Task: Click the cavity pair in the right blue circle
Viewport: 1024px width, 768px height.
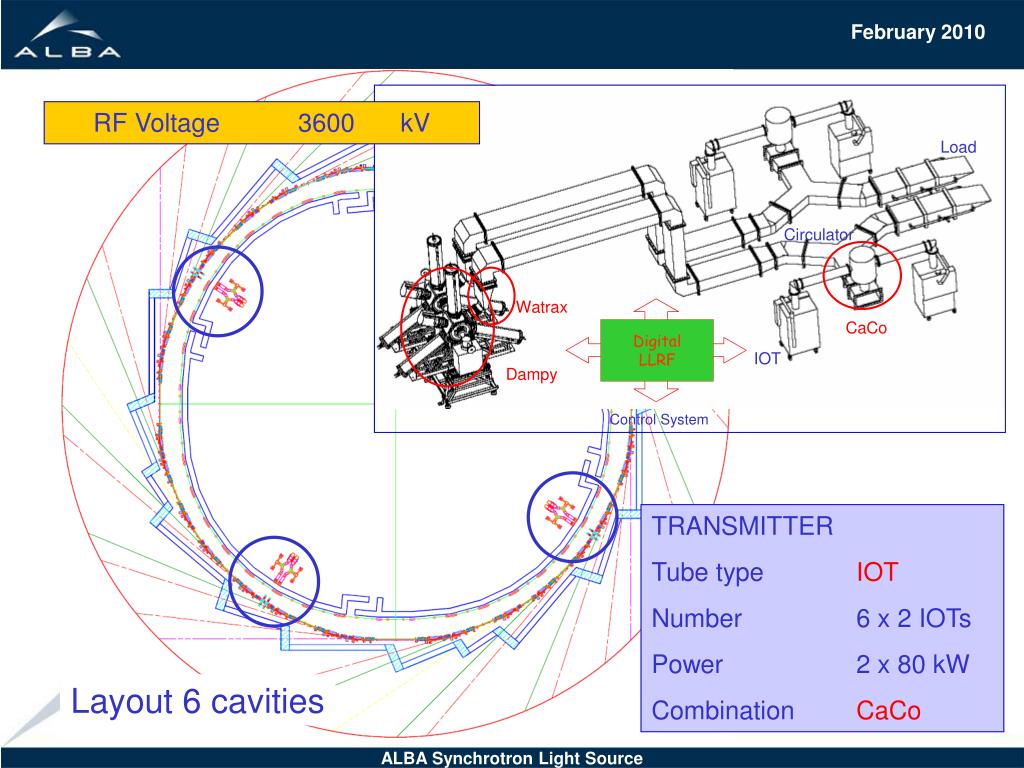Action: (560, 512)
